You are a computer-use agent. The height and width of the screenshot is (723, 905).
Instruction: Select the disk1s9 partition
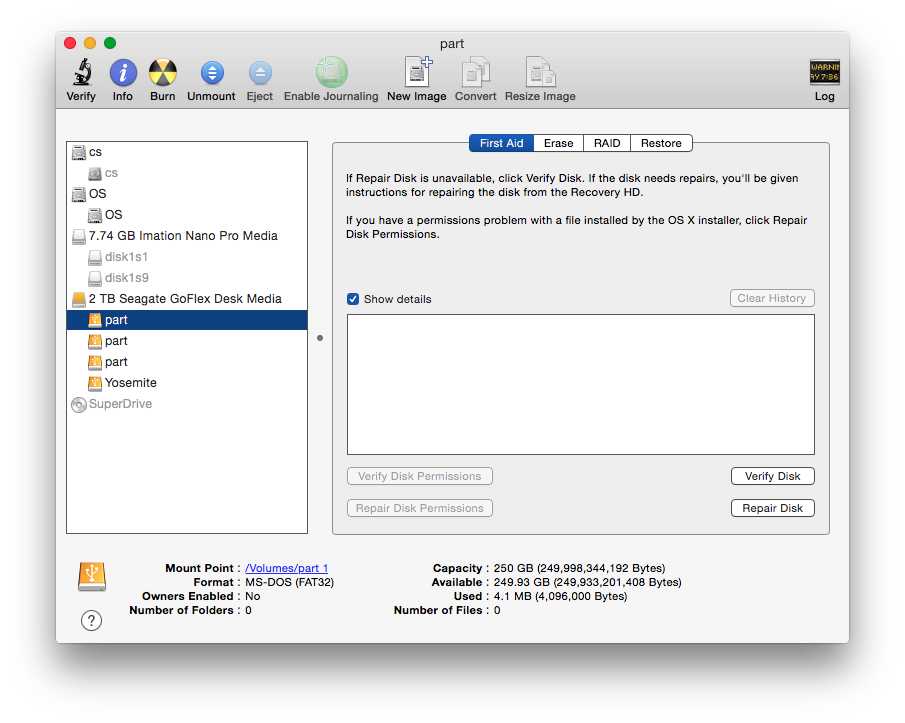(x=187, y=278)
